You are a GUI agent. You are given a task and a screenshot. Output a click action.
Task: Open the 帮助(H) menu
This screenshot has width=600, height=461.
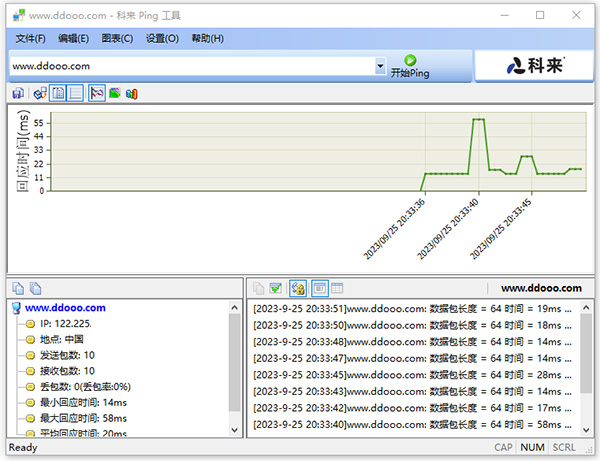207,39
